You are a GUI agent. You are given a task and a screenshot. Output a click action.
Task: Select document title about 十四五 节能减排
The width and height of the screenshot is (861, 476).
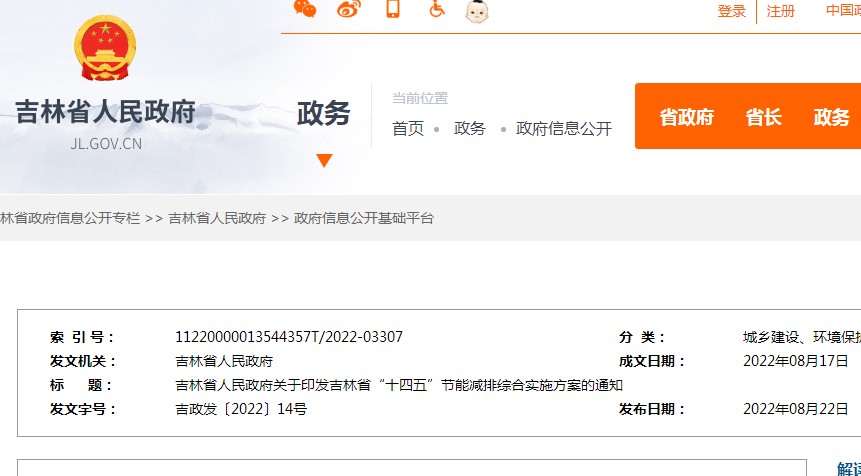coord(399,385)
